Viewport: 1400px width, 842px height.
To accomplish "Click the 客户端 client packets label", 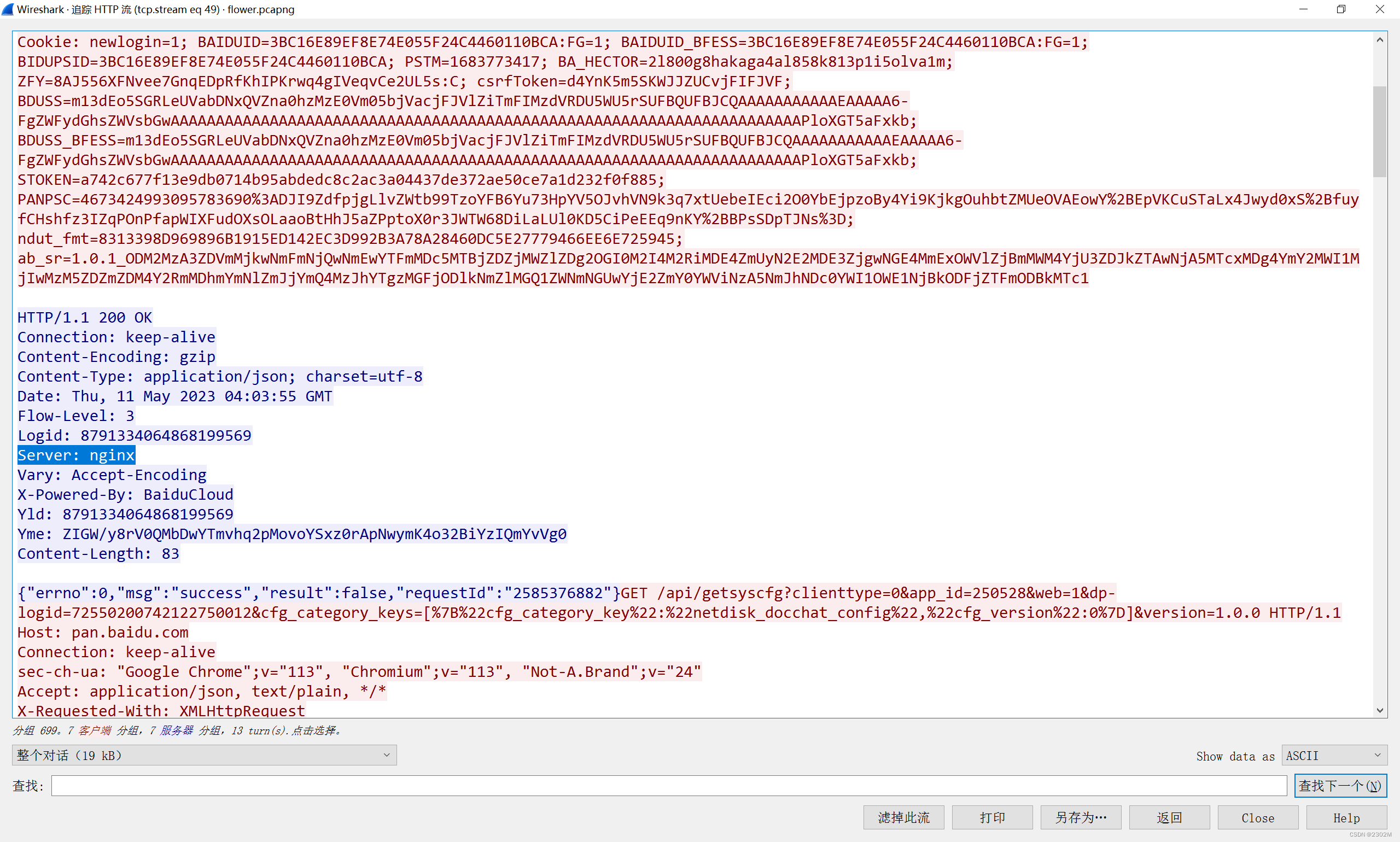I will click(95, 730).
